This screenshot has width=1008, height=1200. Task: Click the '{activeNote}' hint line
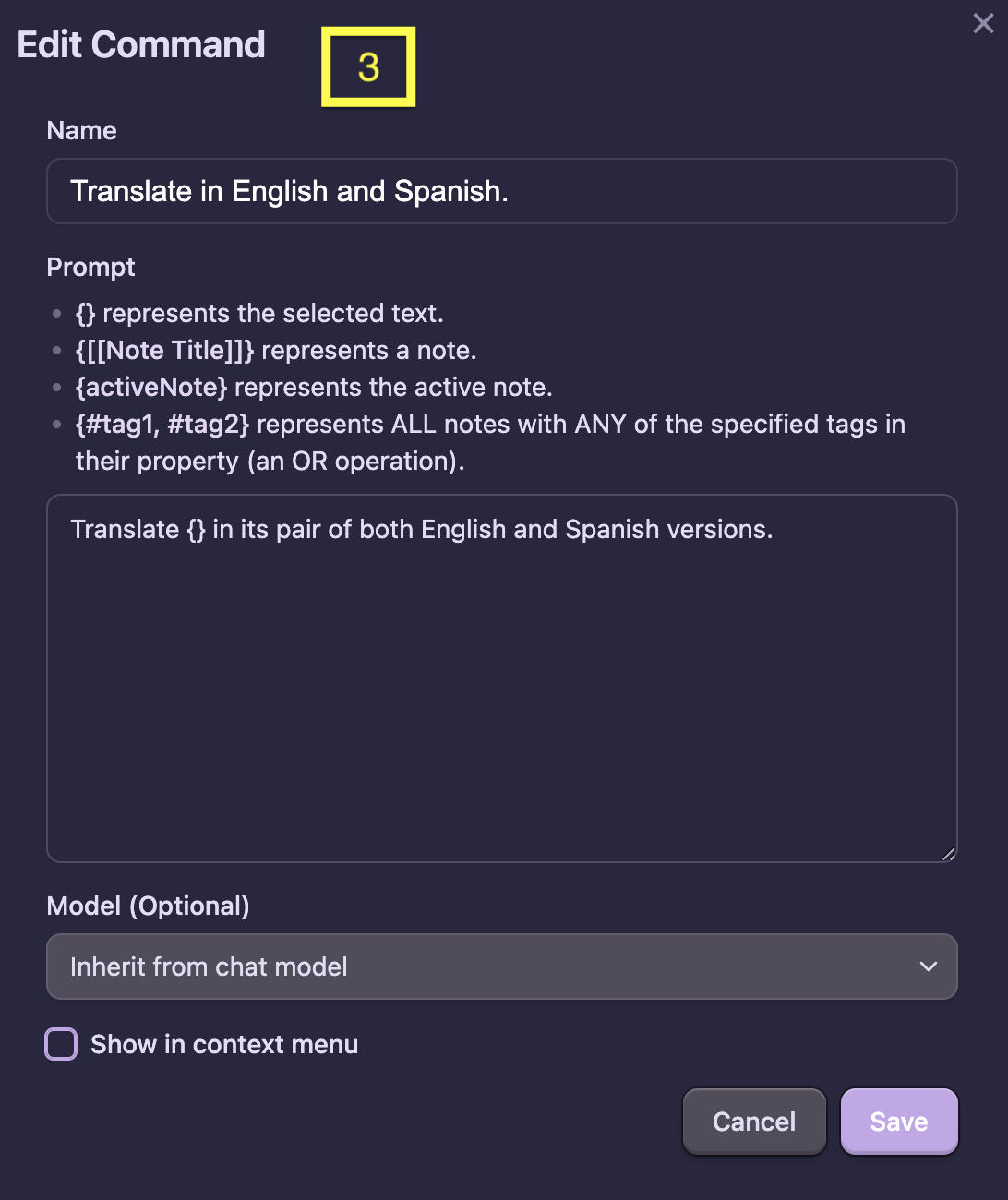[314, 387]
